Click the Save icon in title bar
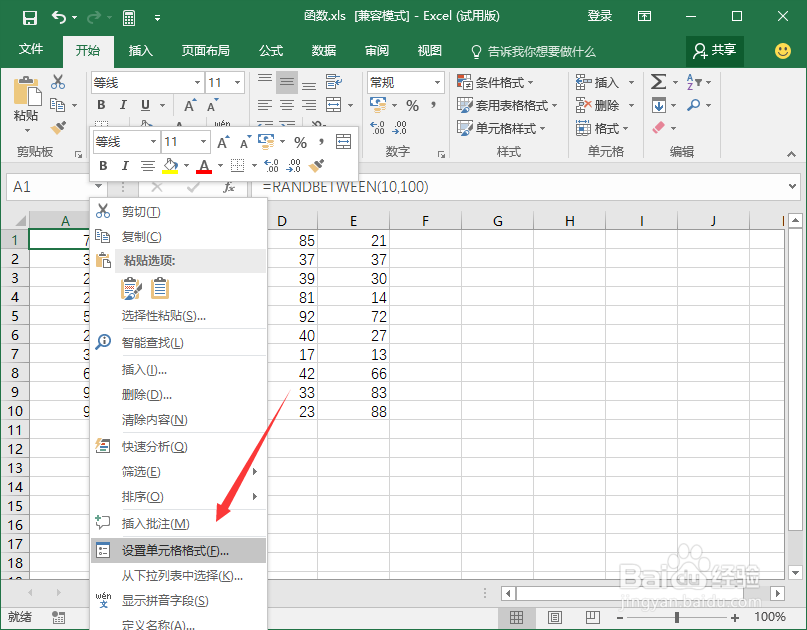 coord(30,18)
